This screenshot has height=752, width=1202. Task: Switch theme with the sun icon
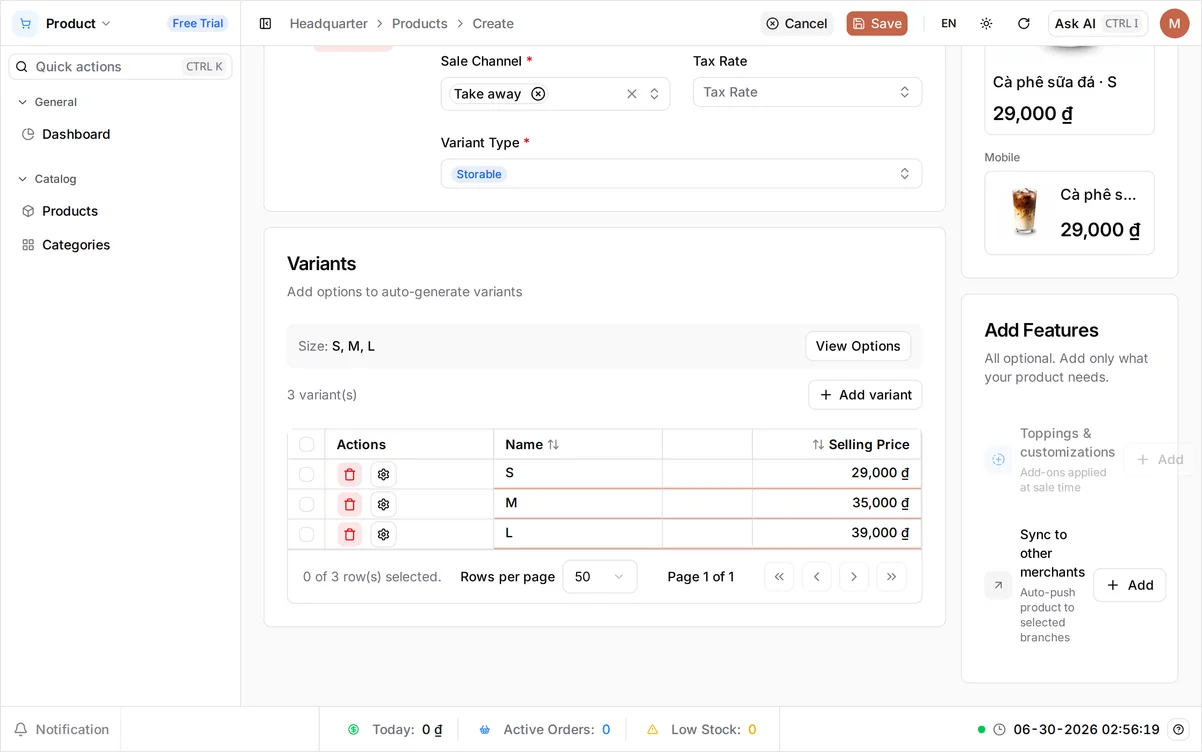(986, 23)
